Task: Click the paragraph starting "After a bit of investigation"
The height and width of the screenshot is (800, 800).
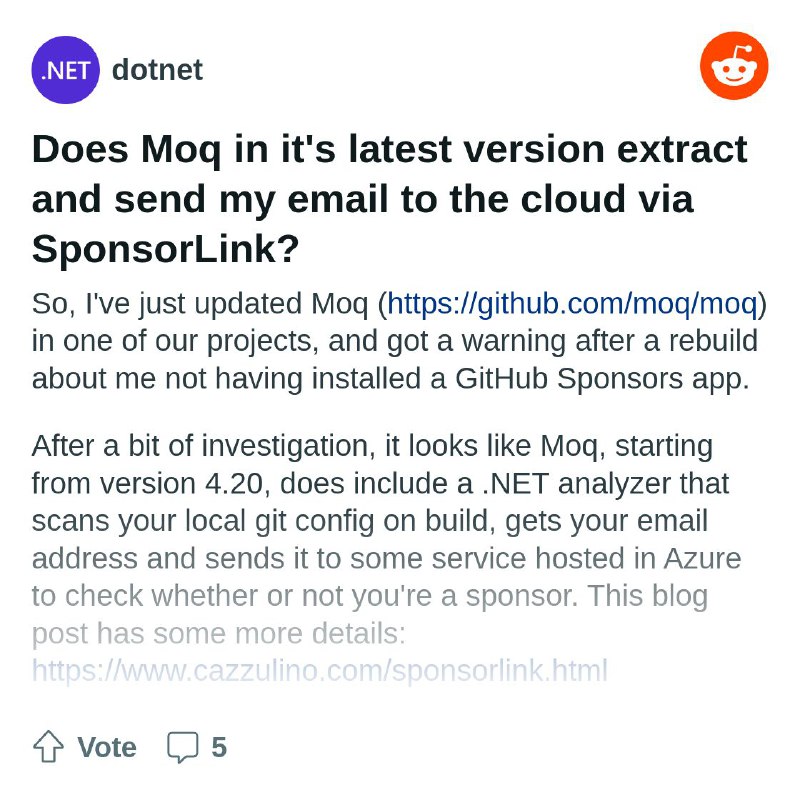Action: [x=386, y=558]
